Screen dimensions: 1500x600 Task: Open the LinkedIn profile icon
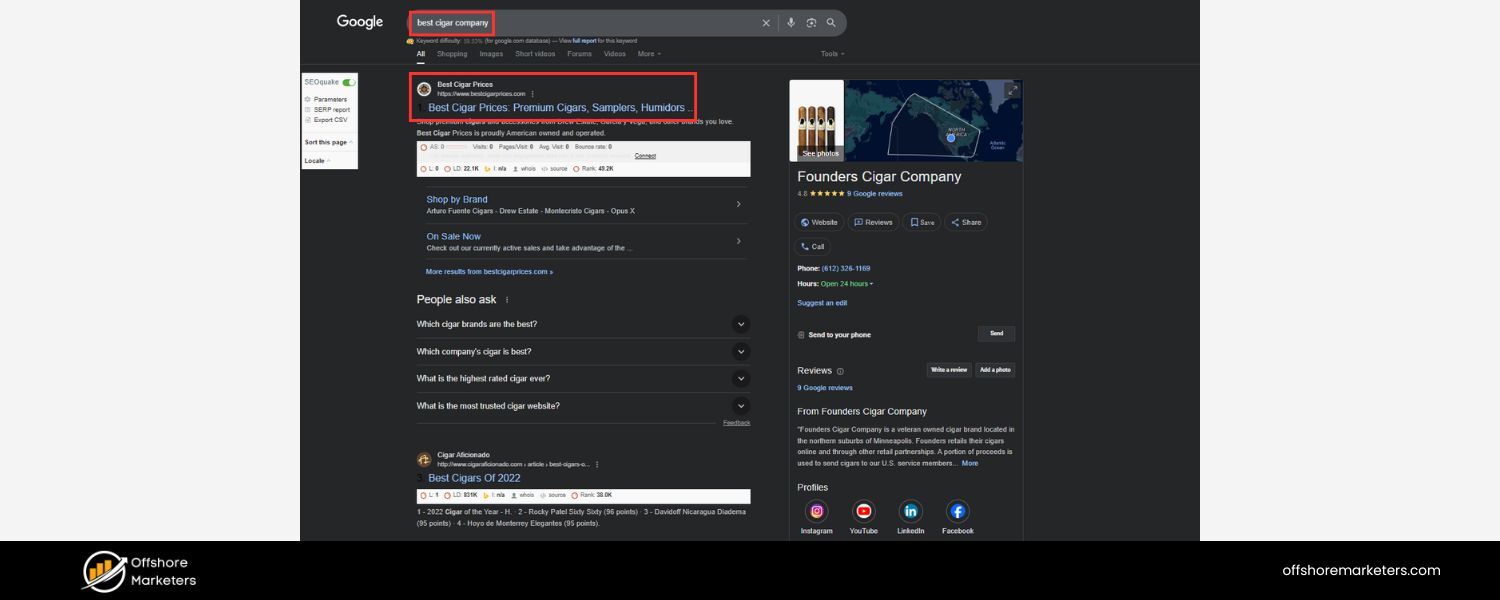click(911, 511)
